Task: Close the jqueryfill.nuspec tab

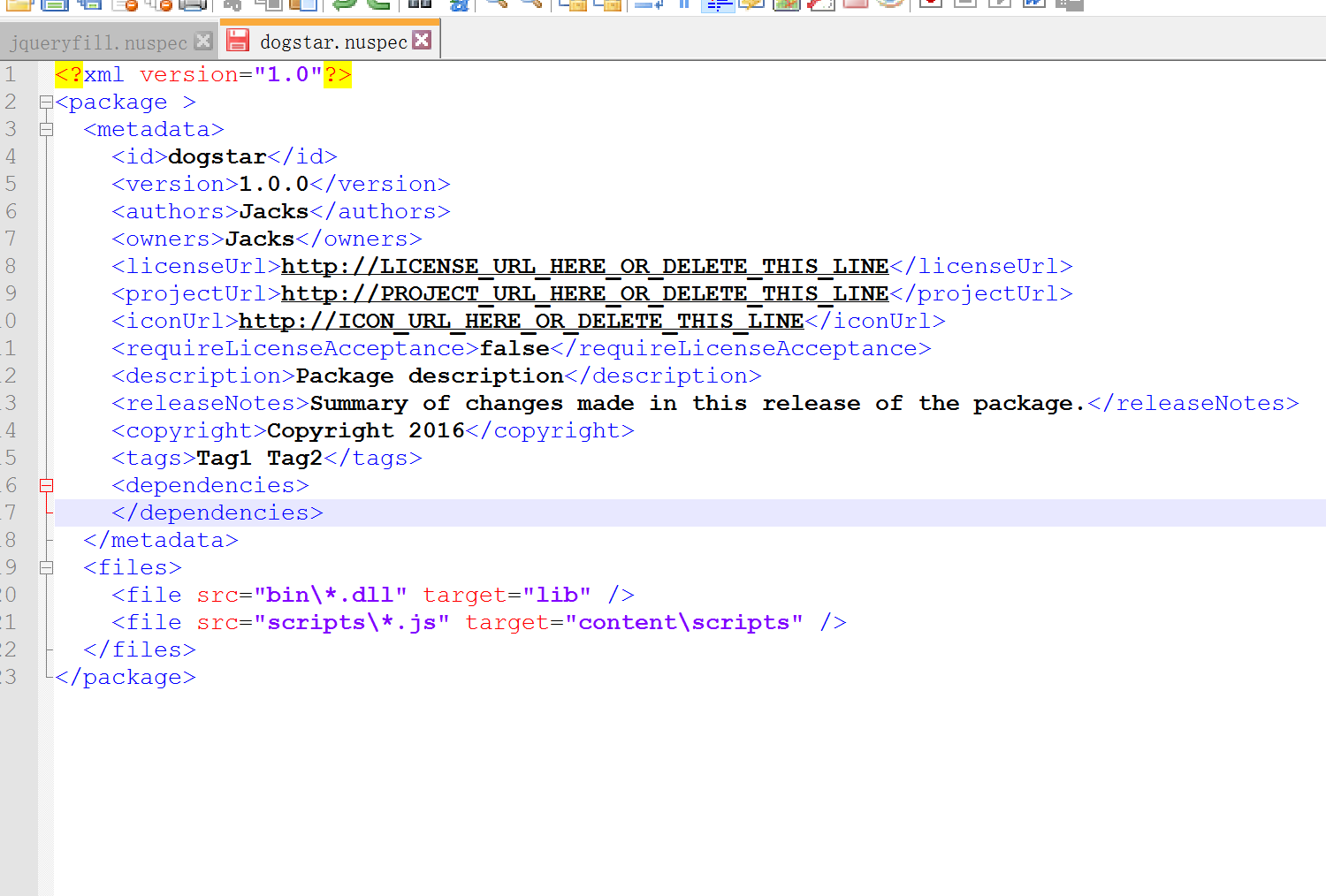Action: click(203, 41)
